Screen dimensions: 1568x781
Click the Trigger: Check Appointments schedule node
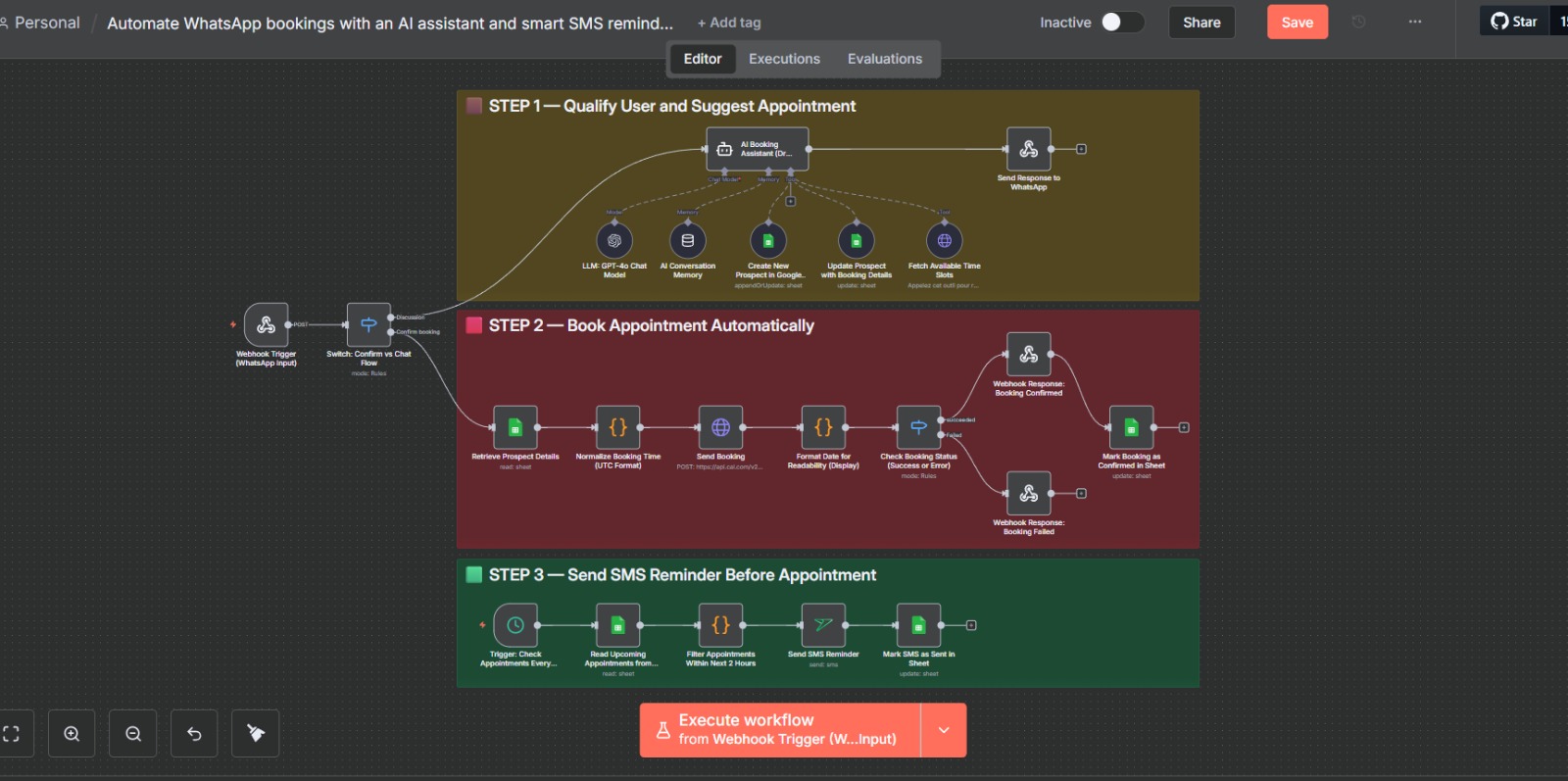[515, 625]
